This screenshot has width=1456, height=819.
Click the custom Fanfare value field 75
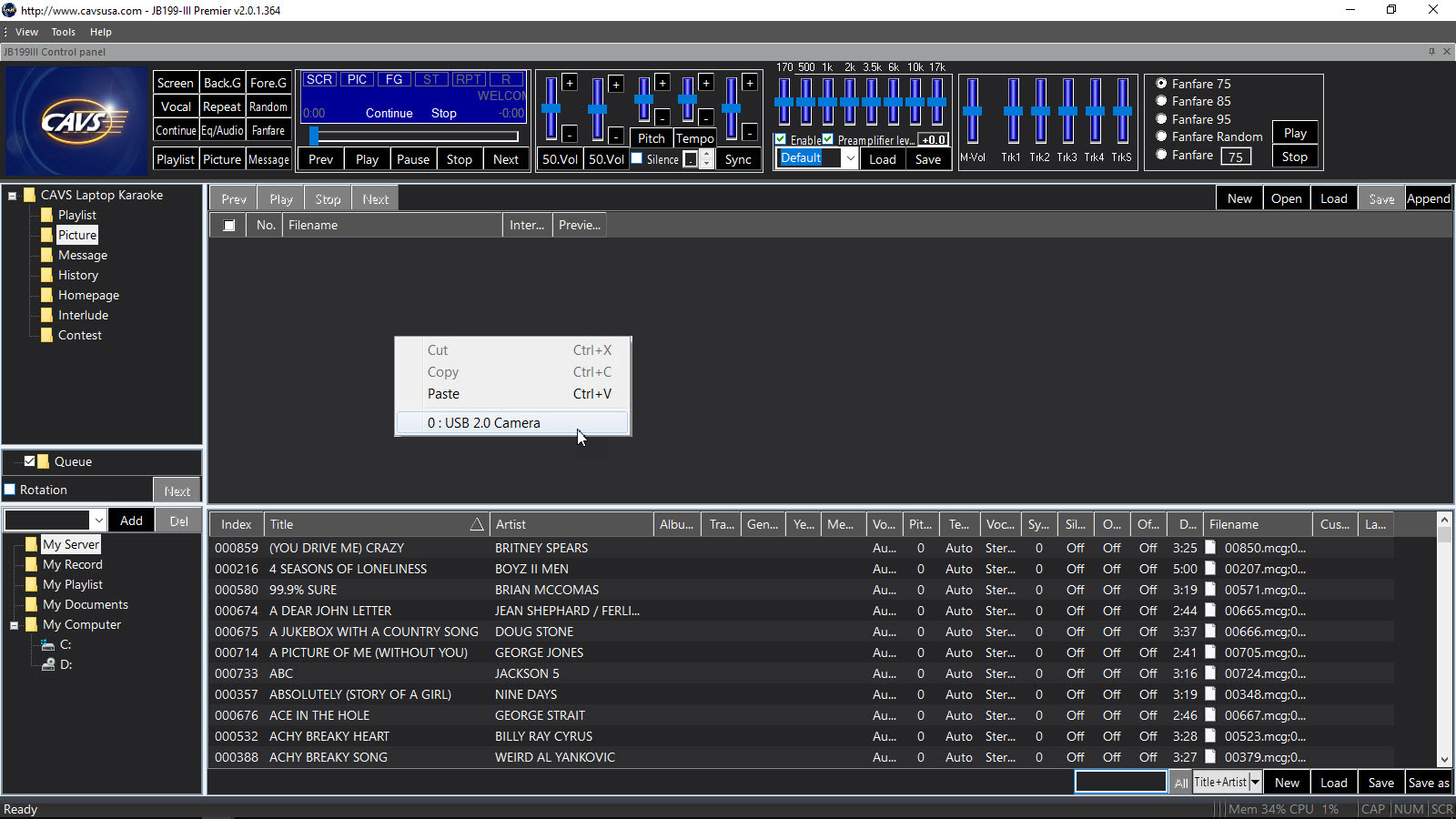point(1236,157)
